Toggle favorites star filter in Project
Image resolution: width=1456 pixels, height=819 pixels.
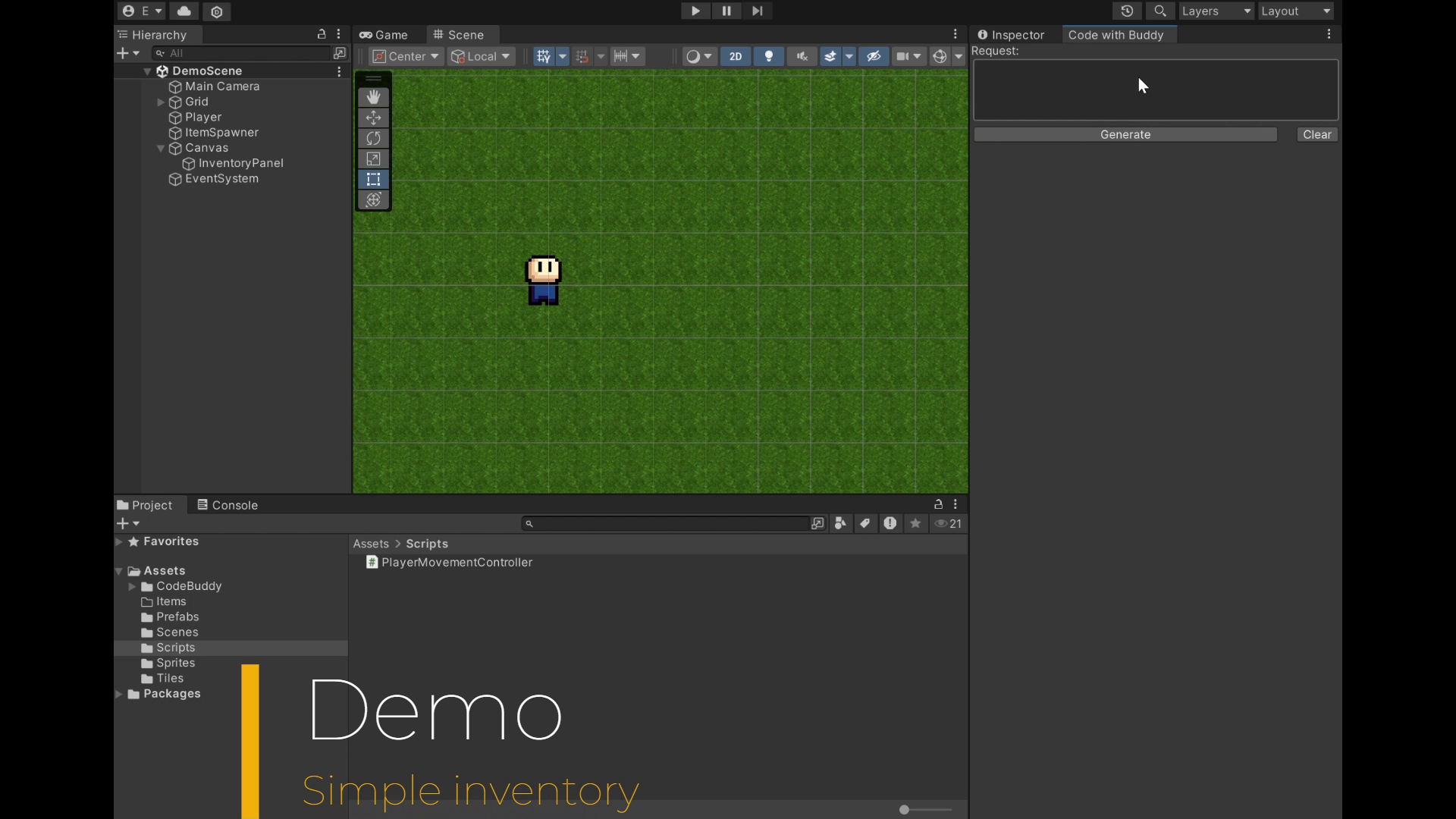coord(915,523)
